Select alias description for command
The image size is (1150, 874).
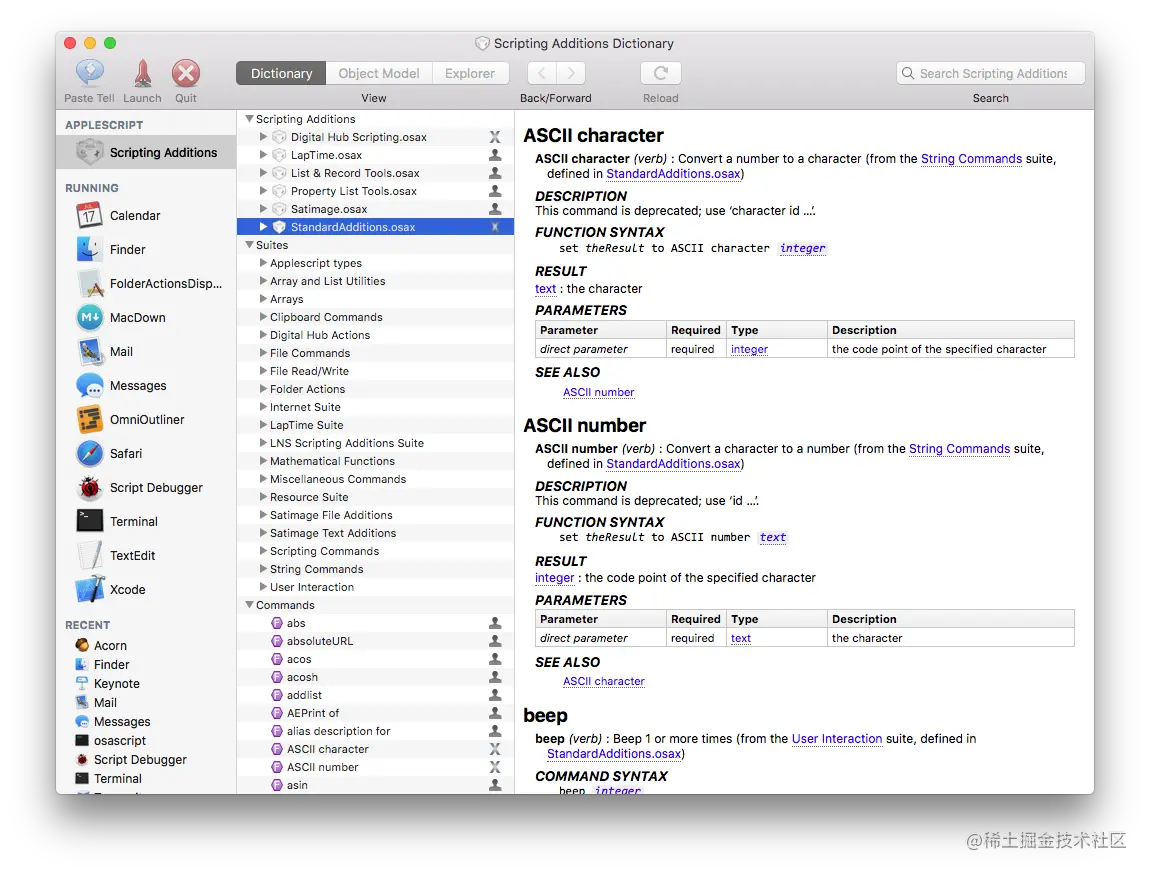point(375,731)
